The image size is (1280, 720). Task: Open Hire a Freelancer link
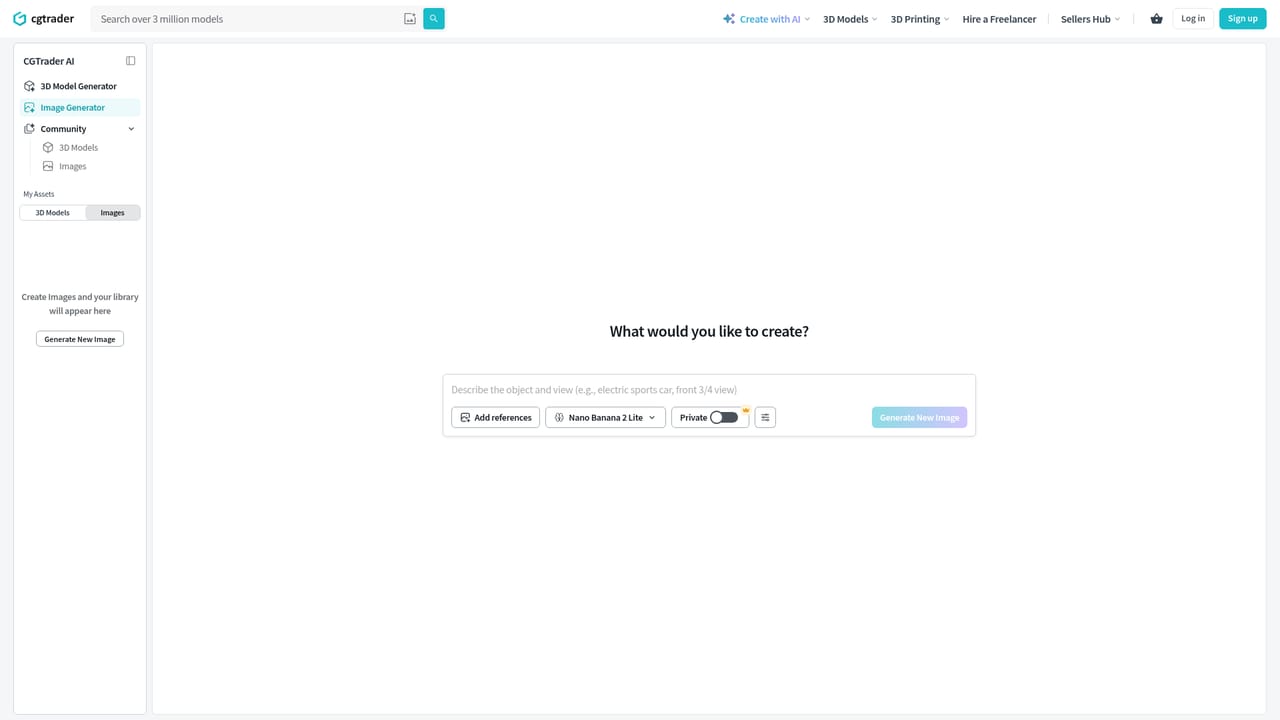[x=999, y=19]
